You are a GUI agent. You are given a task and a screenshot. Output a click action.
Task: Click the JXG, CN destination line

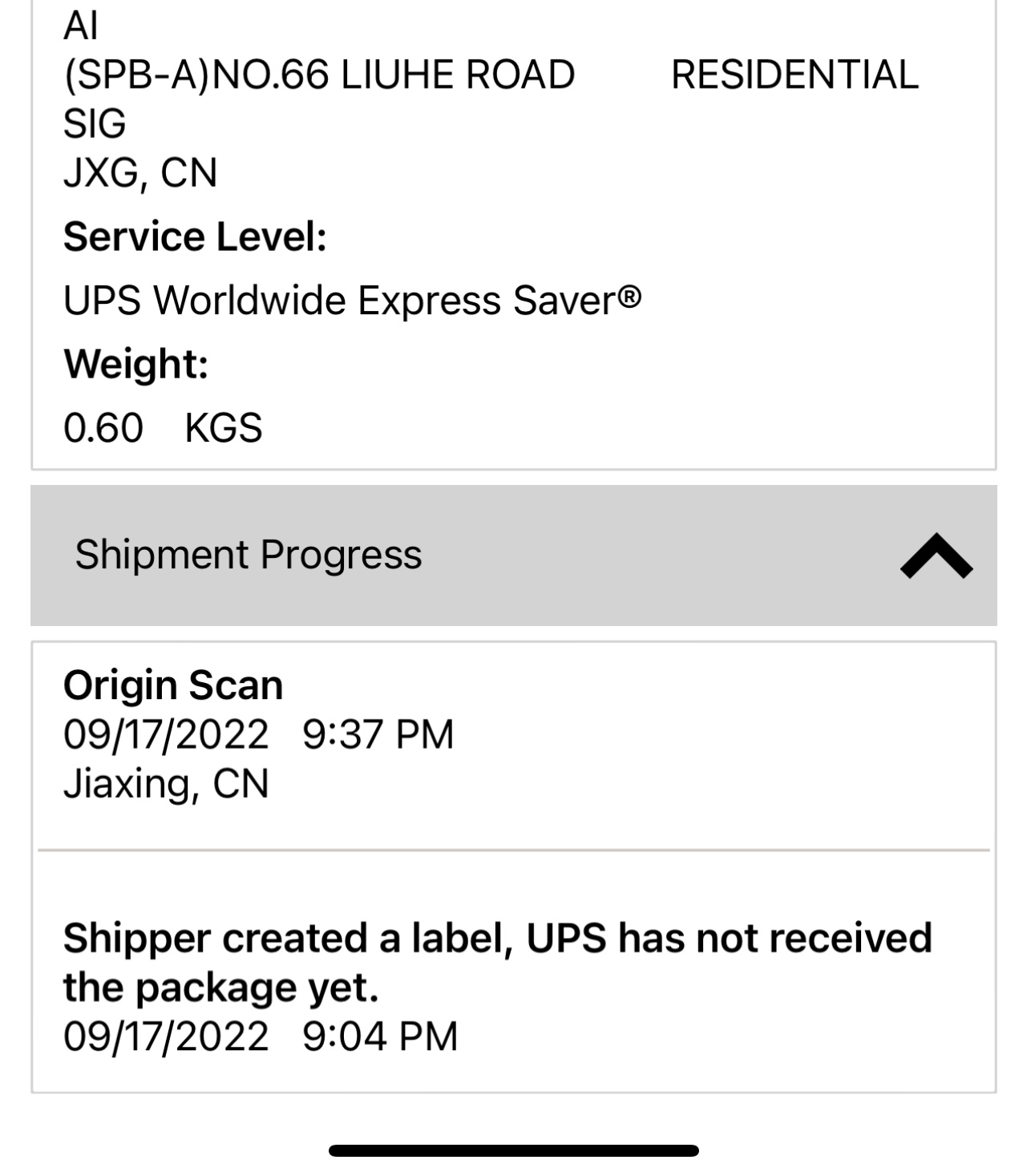point(140,172)
